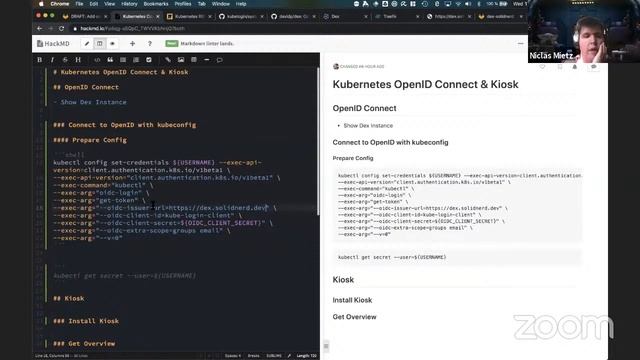
Task: Switch to view-only mode with eye icon
Action: tap(112, 44)
